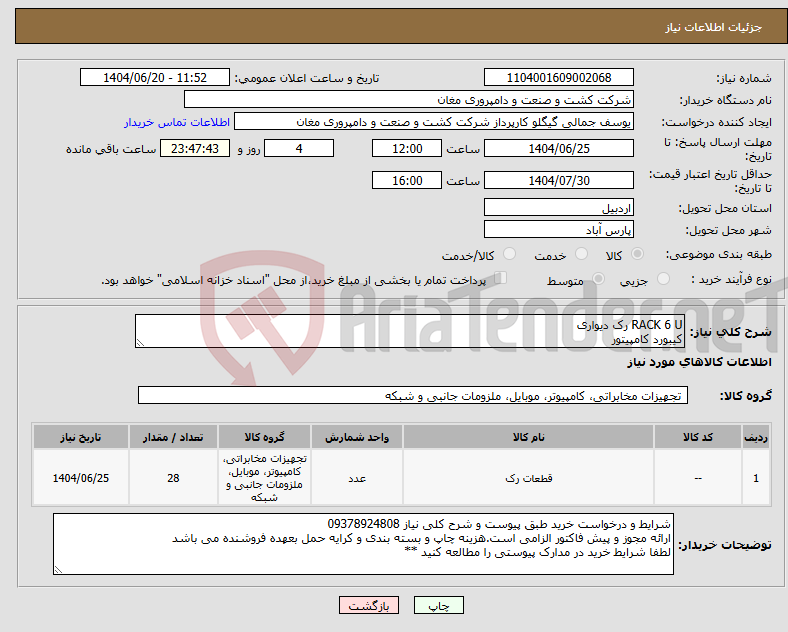Viewport: 788px width, 632px height.
Task: Click the resize handle of description textarea
Action: [x=140, y=343]
